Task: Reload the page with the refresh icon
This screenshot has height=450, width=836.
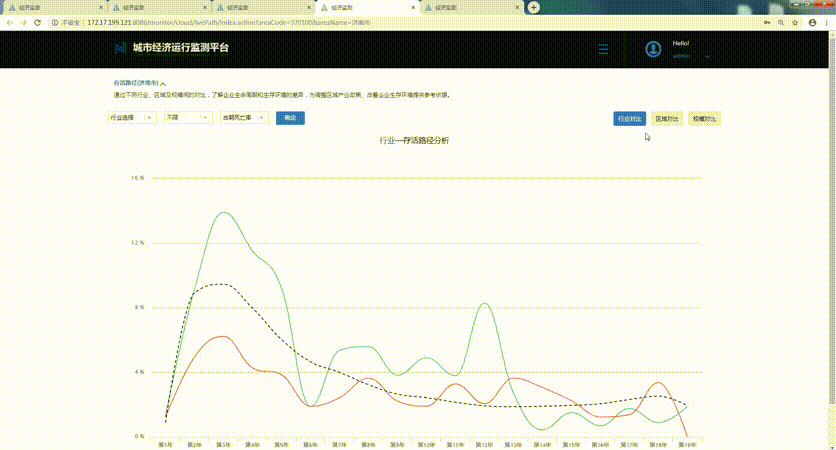Action: click(37, 23)
